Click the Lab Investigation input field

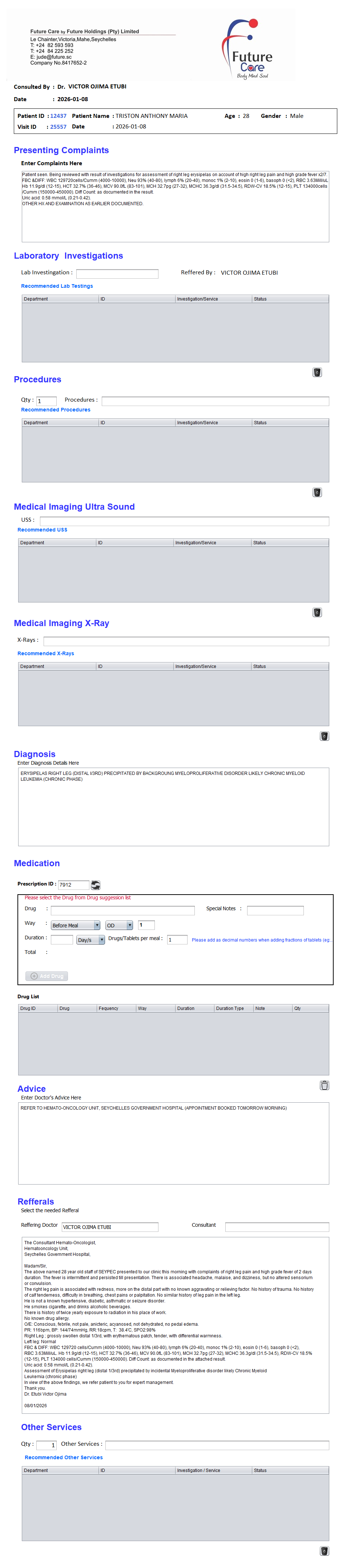[x=117, y=273]
